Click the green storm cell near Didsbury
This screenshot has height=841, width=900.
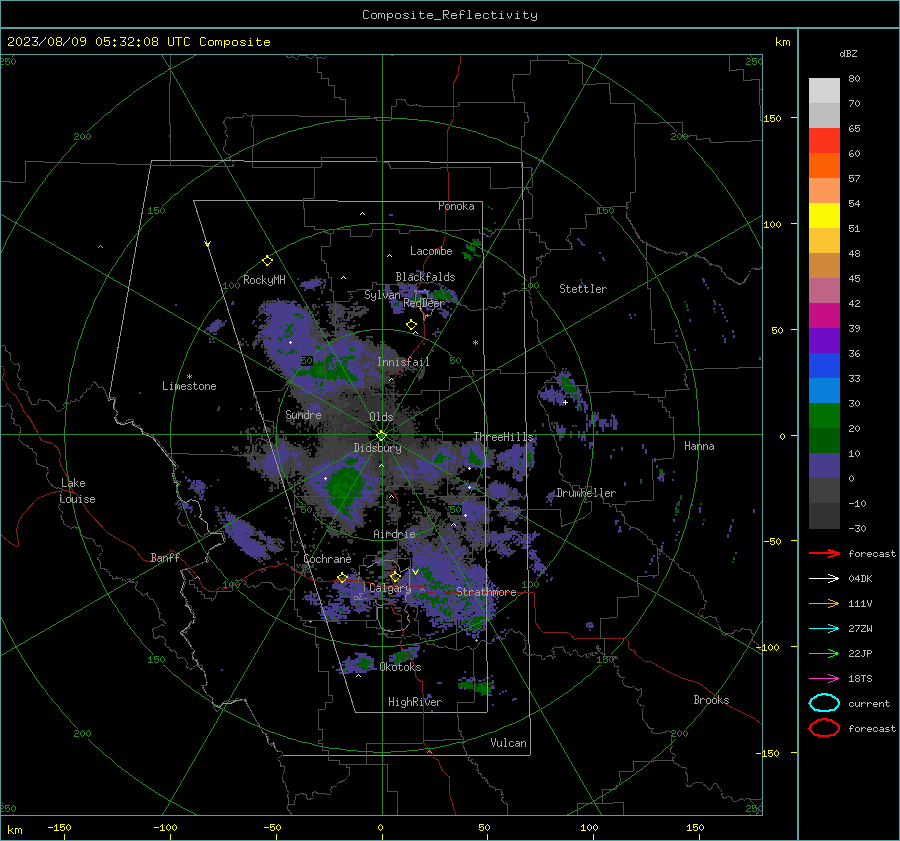(344, 486)
